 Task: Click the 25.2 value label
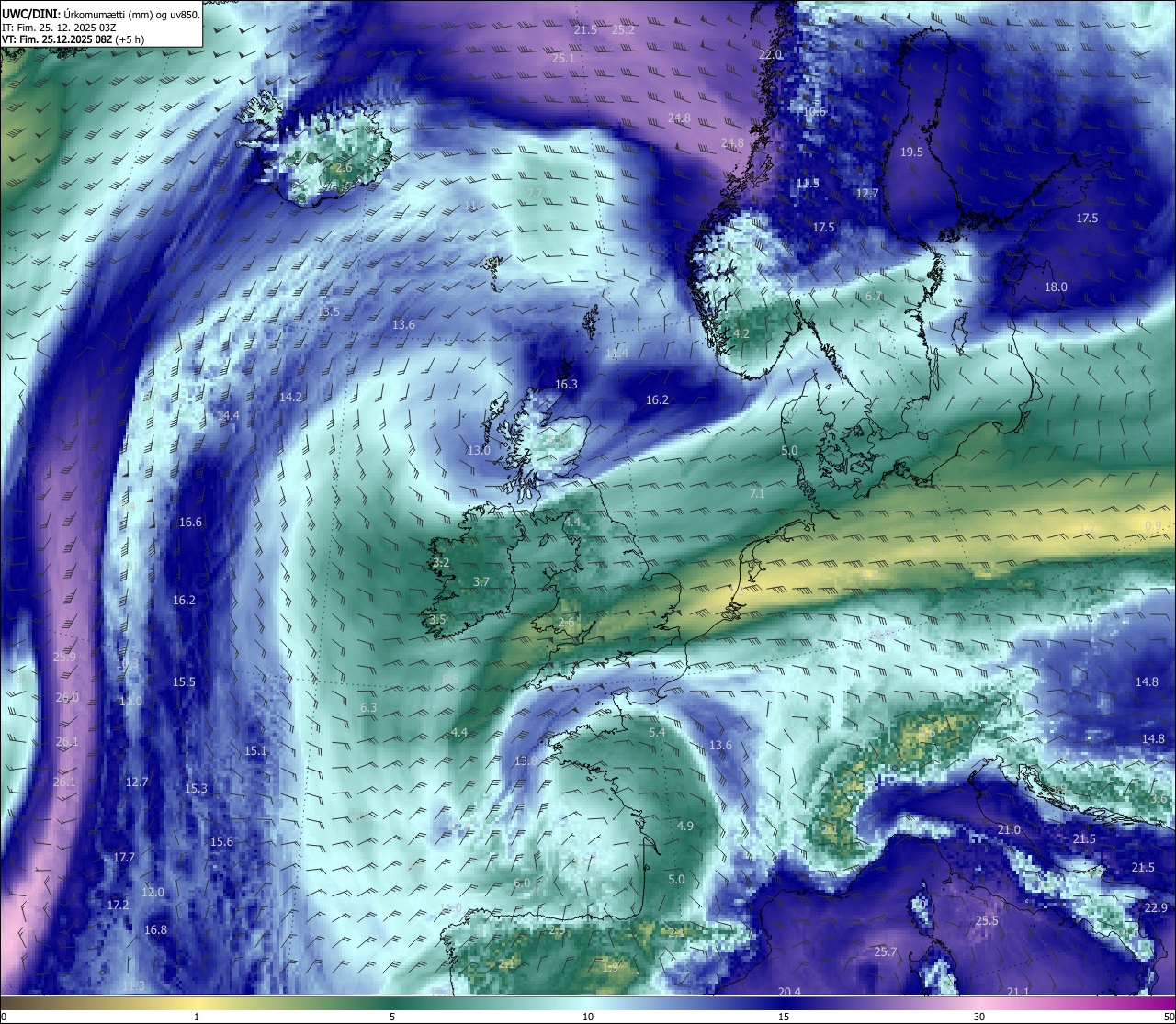(623, 30)
